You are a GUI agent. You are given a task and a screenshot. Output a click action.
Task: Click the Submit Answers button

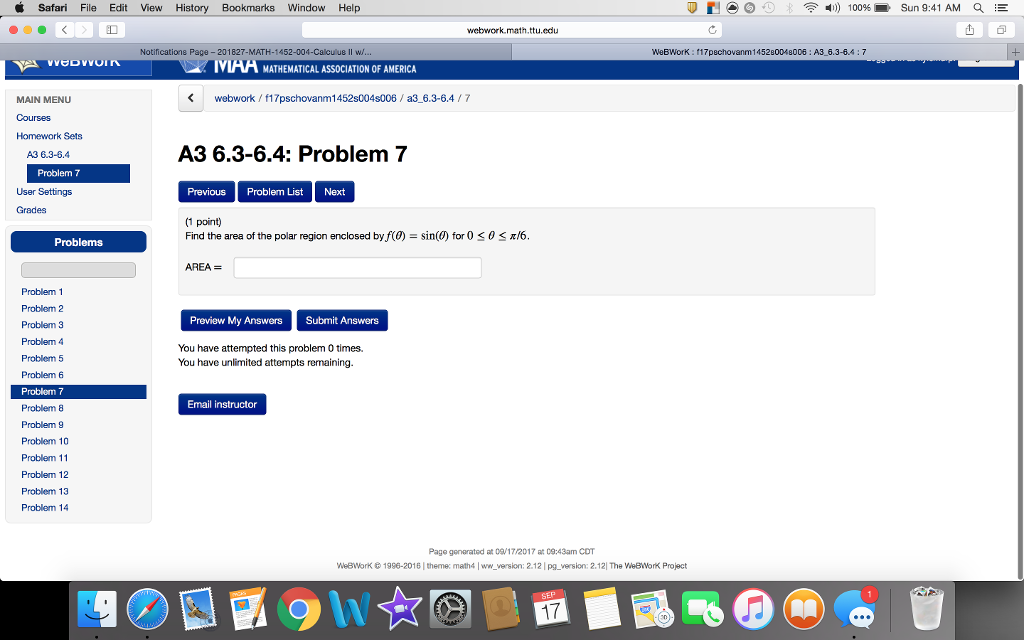(x=342, y=320)
